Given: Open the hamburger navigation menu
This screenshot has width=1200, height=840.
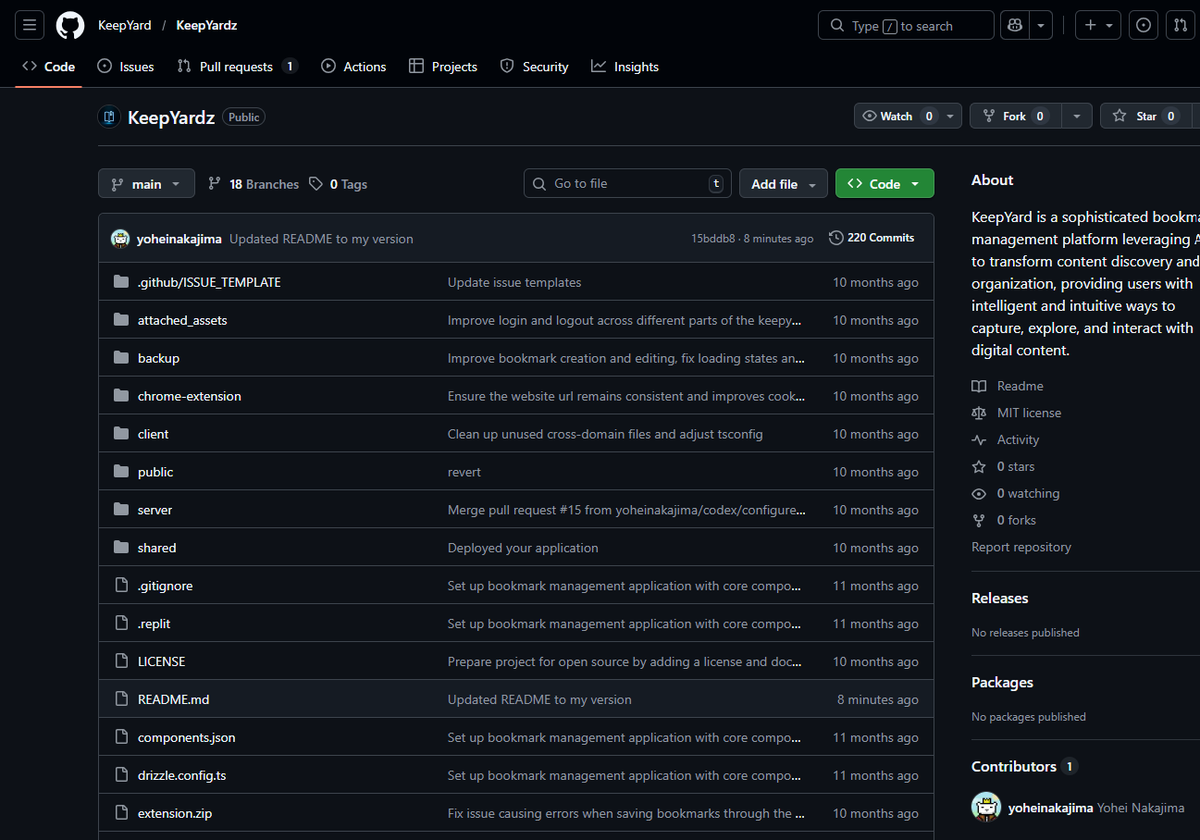Looking at the screenshot, I should pos(30,25).
